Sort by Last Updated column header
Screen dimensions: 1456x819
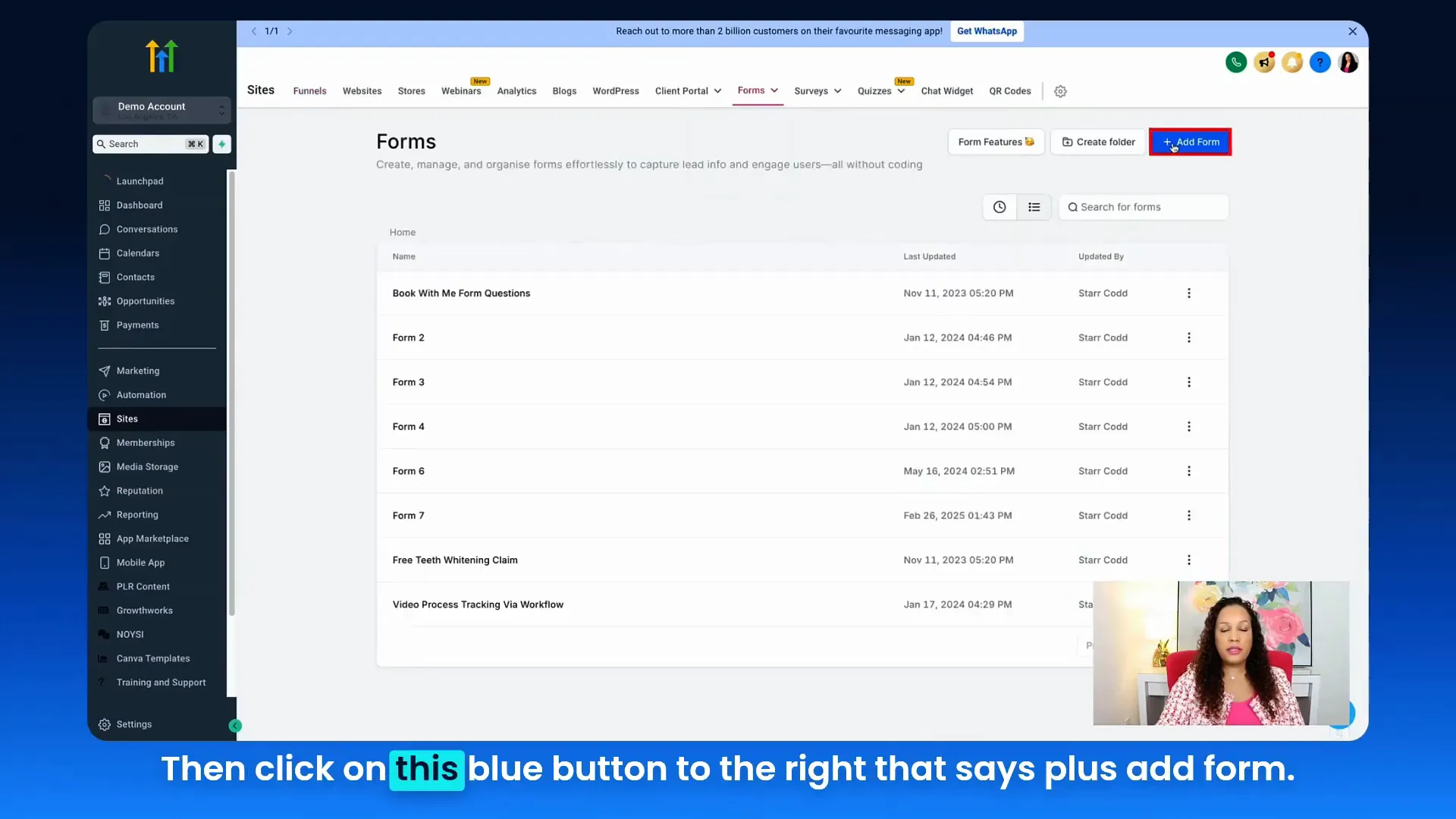click(x=929, y=257)
